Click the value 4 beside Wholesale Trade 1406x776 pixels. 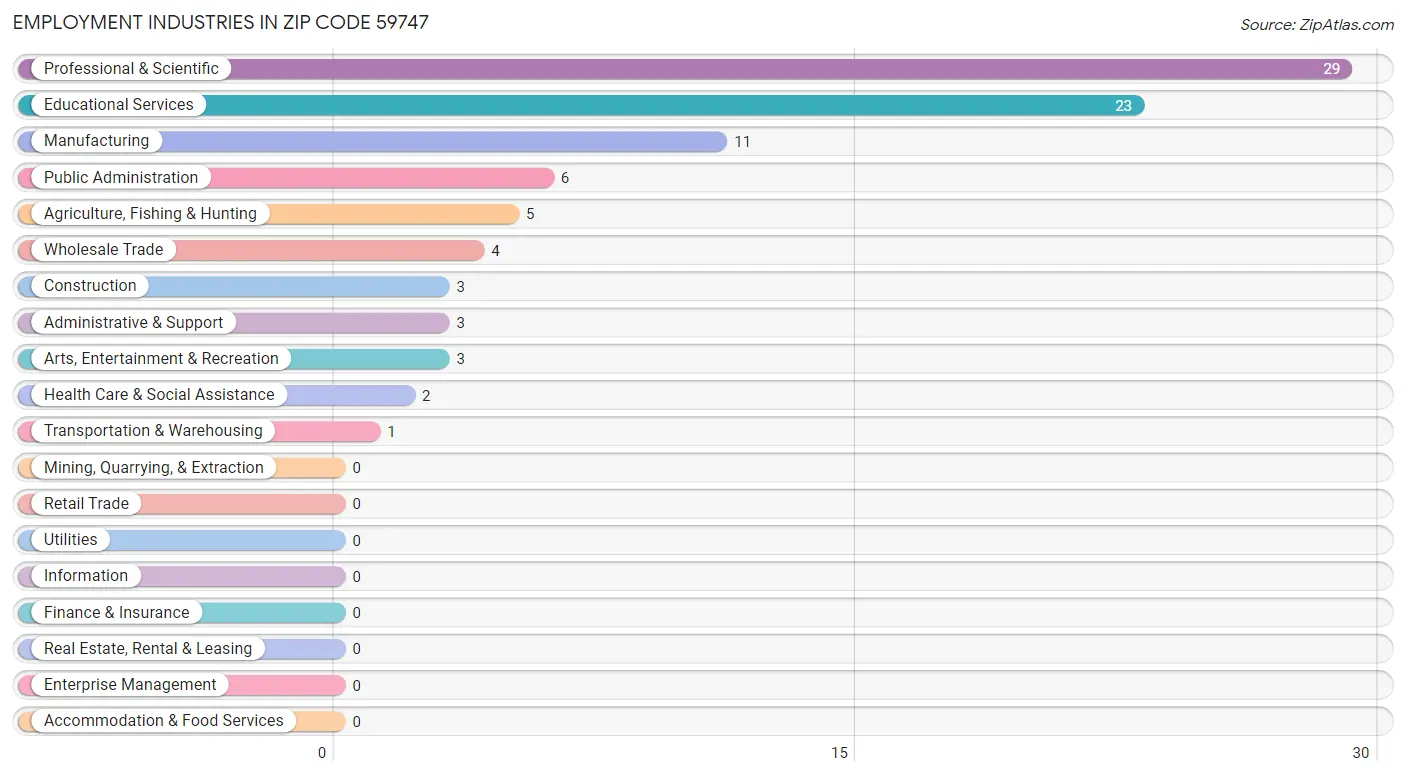point(495,251)
